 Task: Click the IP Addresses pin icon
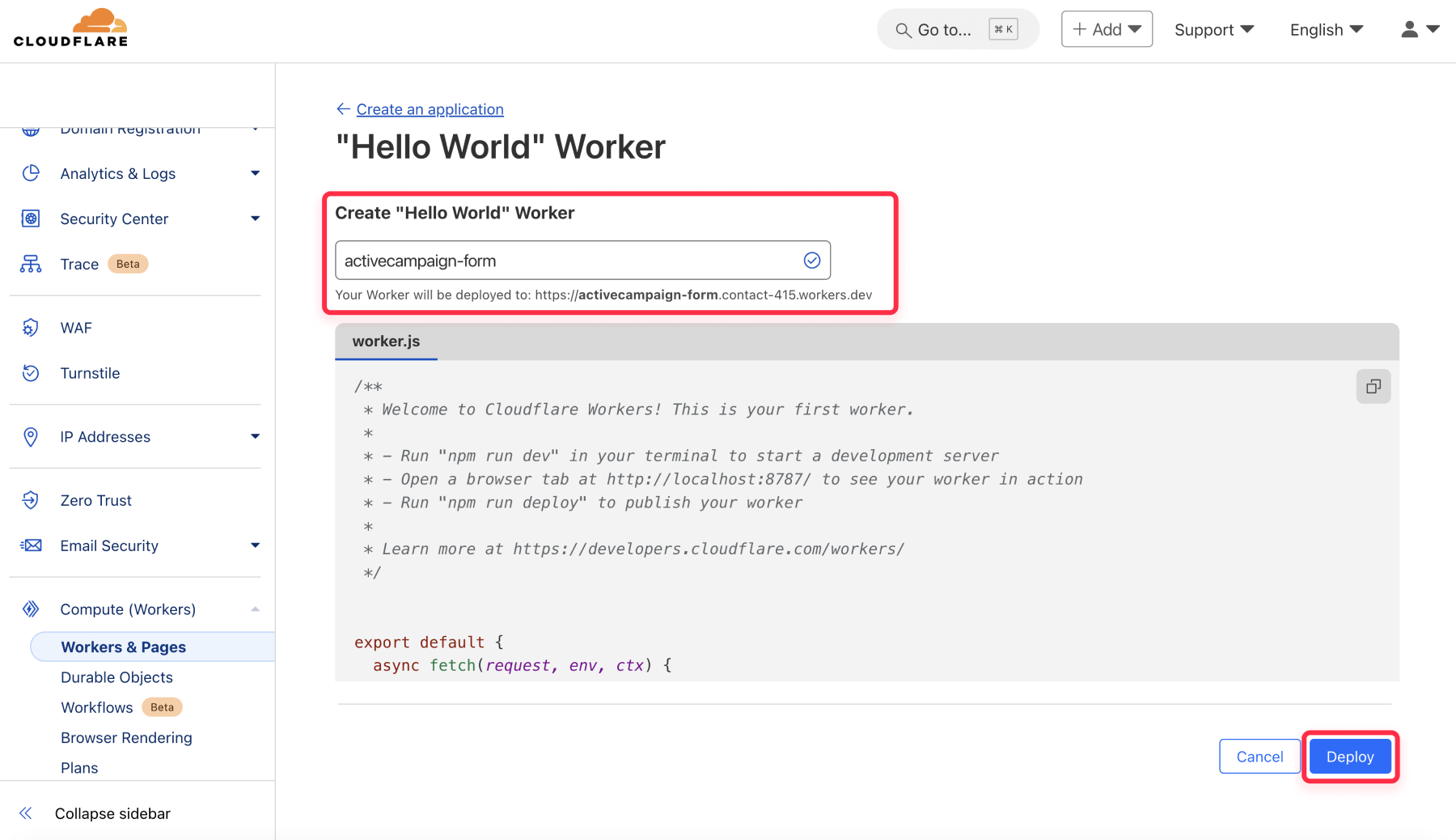coord(31,437)
